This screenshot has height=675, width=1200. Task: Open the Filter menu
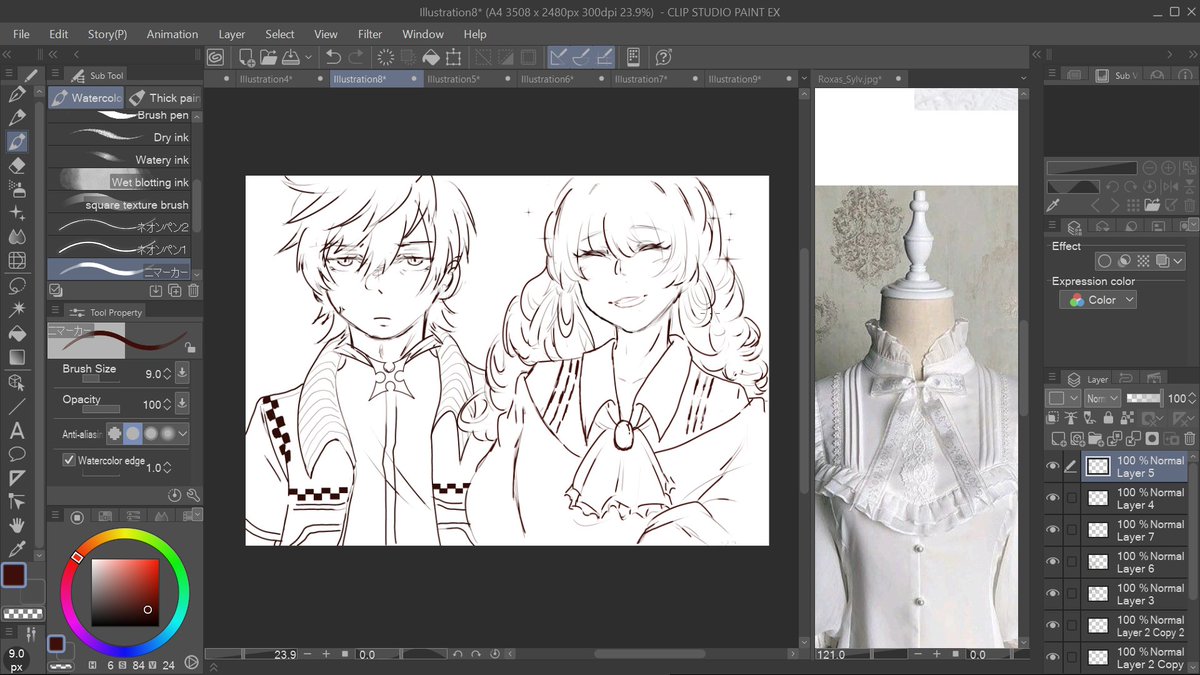[x=370, y=34]
